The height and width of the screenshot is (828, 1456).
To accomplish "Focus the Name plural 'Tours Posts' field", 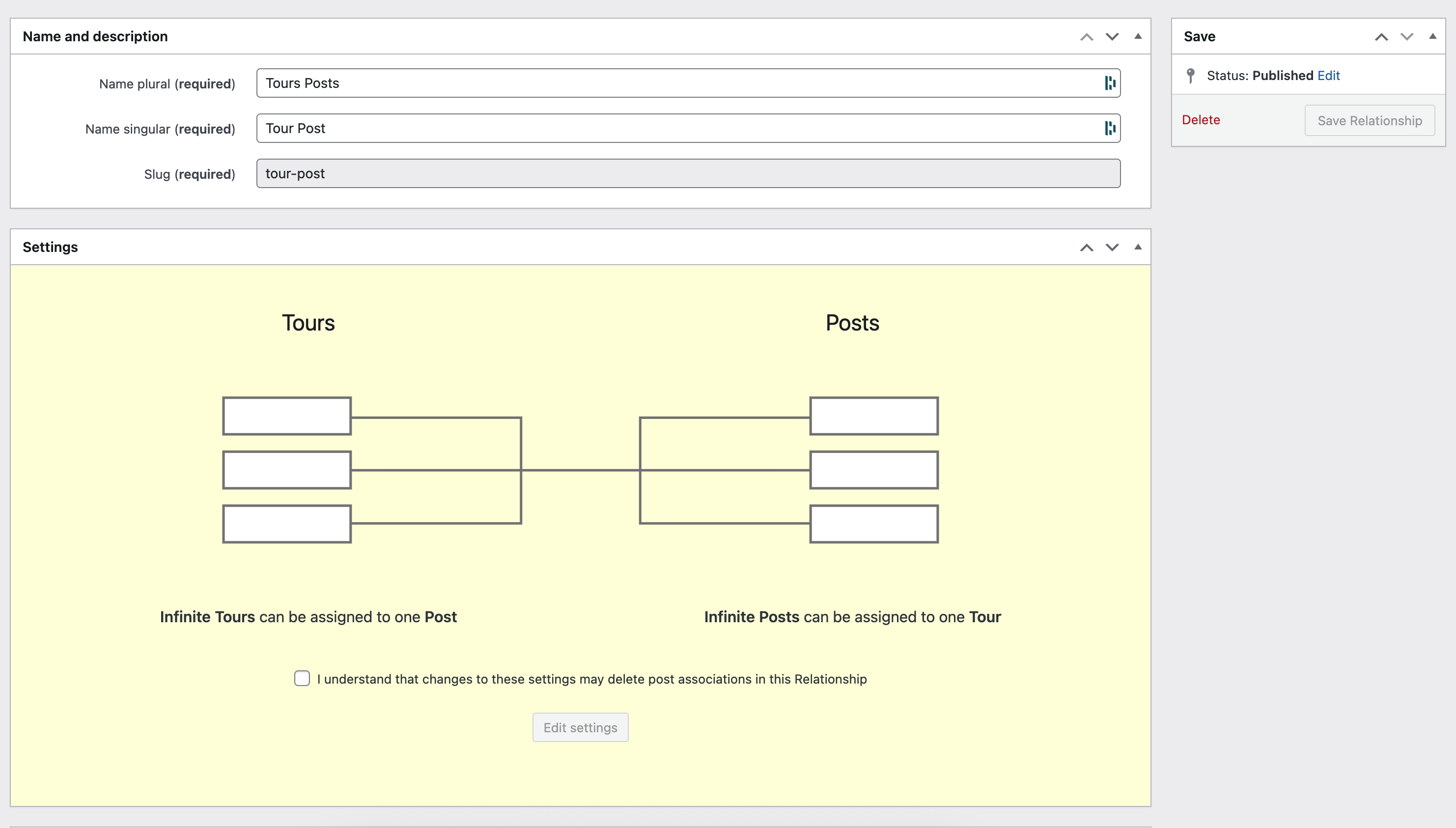I will point(677,83).
